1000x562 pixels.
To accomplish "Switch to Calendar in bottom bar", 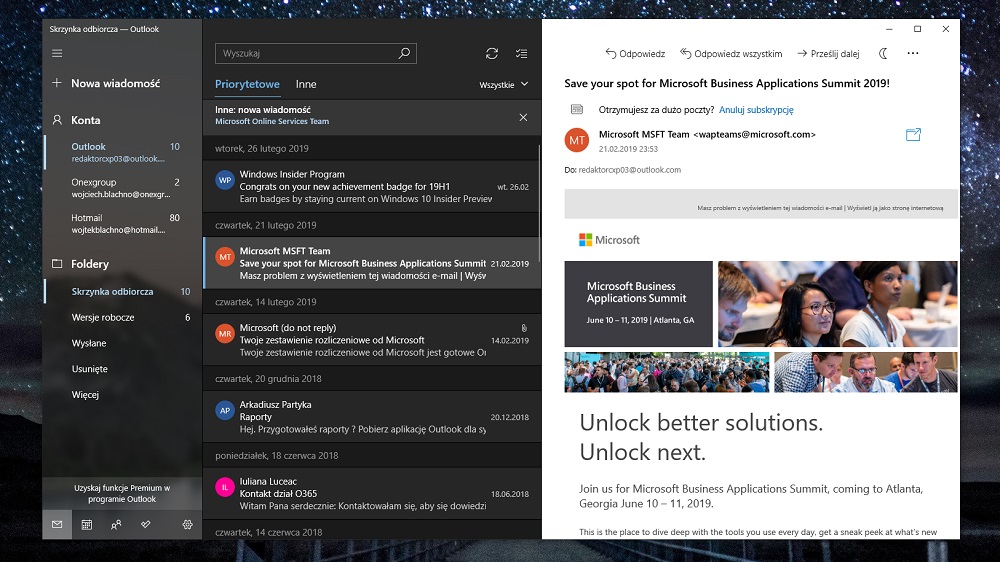I will point(87,524).
